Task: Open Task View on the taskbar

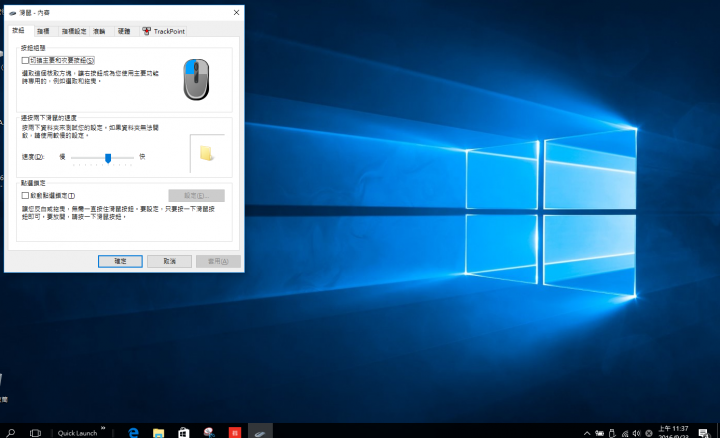Action: 35,432
